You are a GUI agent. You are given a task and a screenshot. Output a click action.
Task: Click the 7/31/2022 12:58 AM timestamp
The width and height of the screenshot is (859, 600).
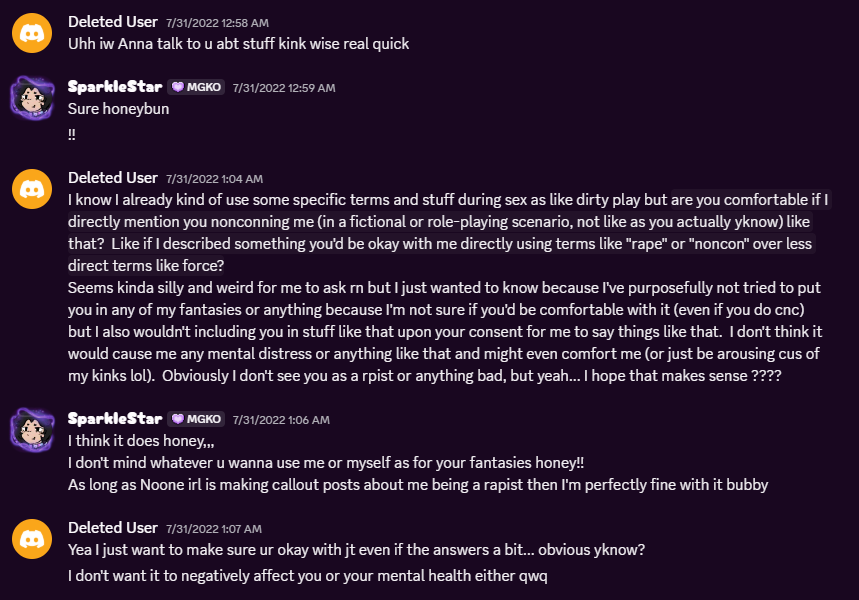tap(217, 23)
